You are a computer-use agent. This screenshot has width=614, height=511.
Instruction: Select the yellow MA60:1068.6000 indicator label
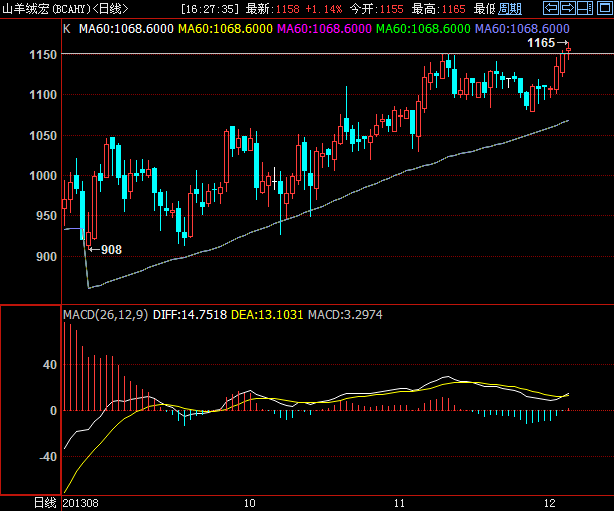click(225, 29)
